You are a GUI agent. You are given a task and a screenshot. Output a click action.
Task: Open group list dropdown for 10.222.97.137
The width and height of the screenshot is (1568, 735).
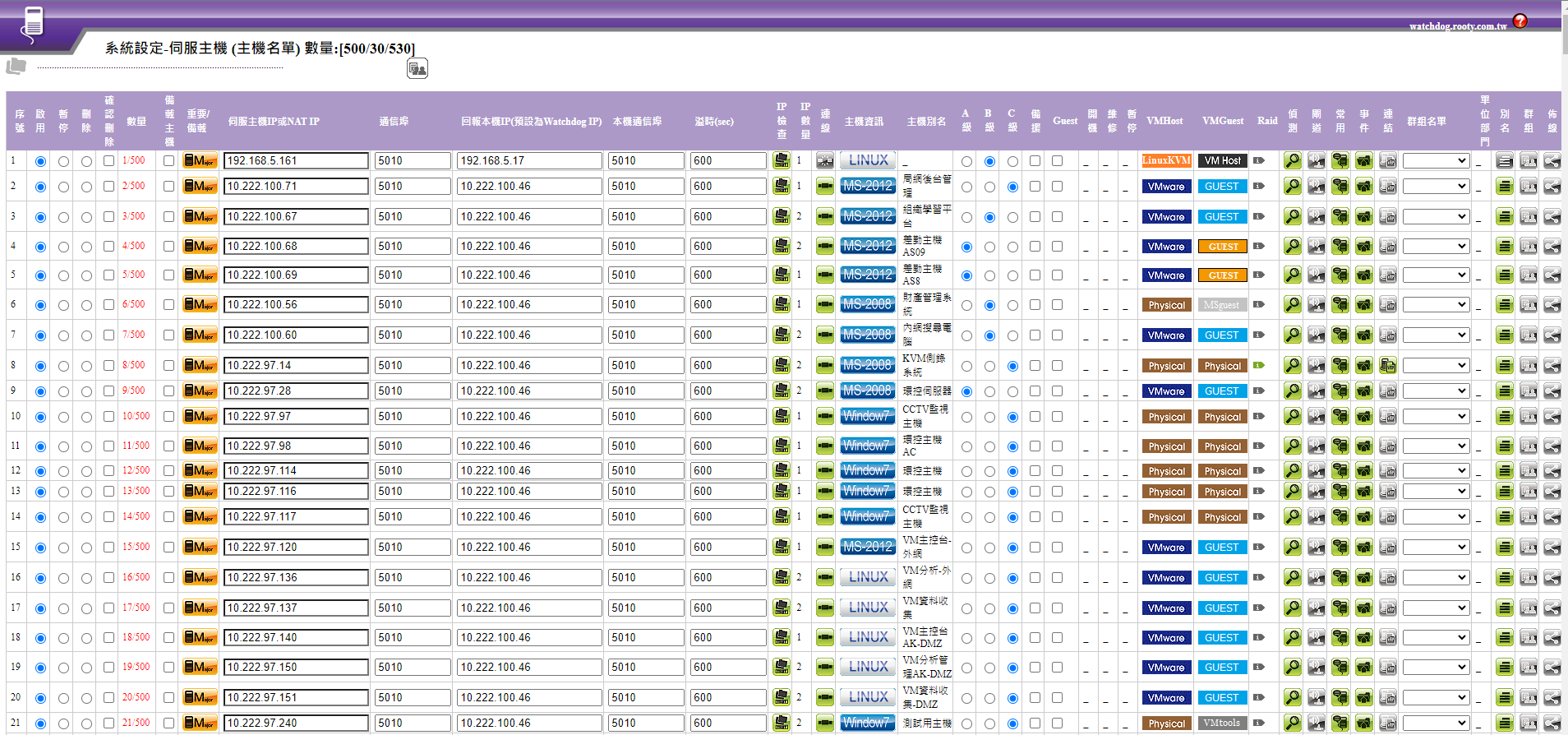(1435, 608)
